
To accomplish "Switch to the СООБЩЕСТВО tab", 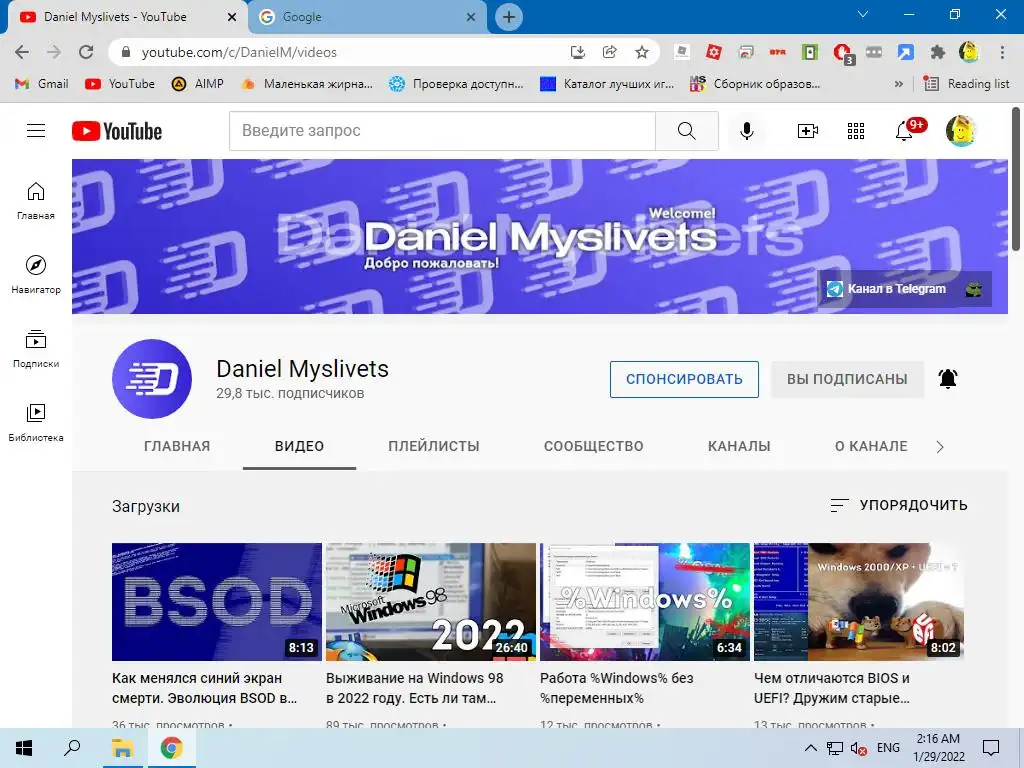I will [x=594, y=446].
